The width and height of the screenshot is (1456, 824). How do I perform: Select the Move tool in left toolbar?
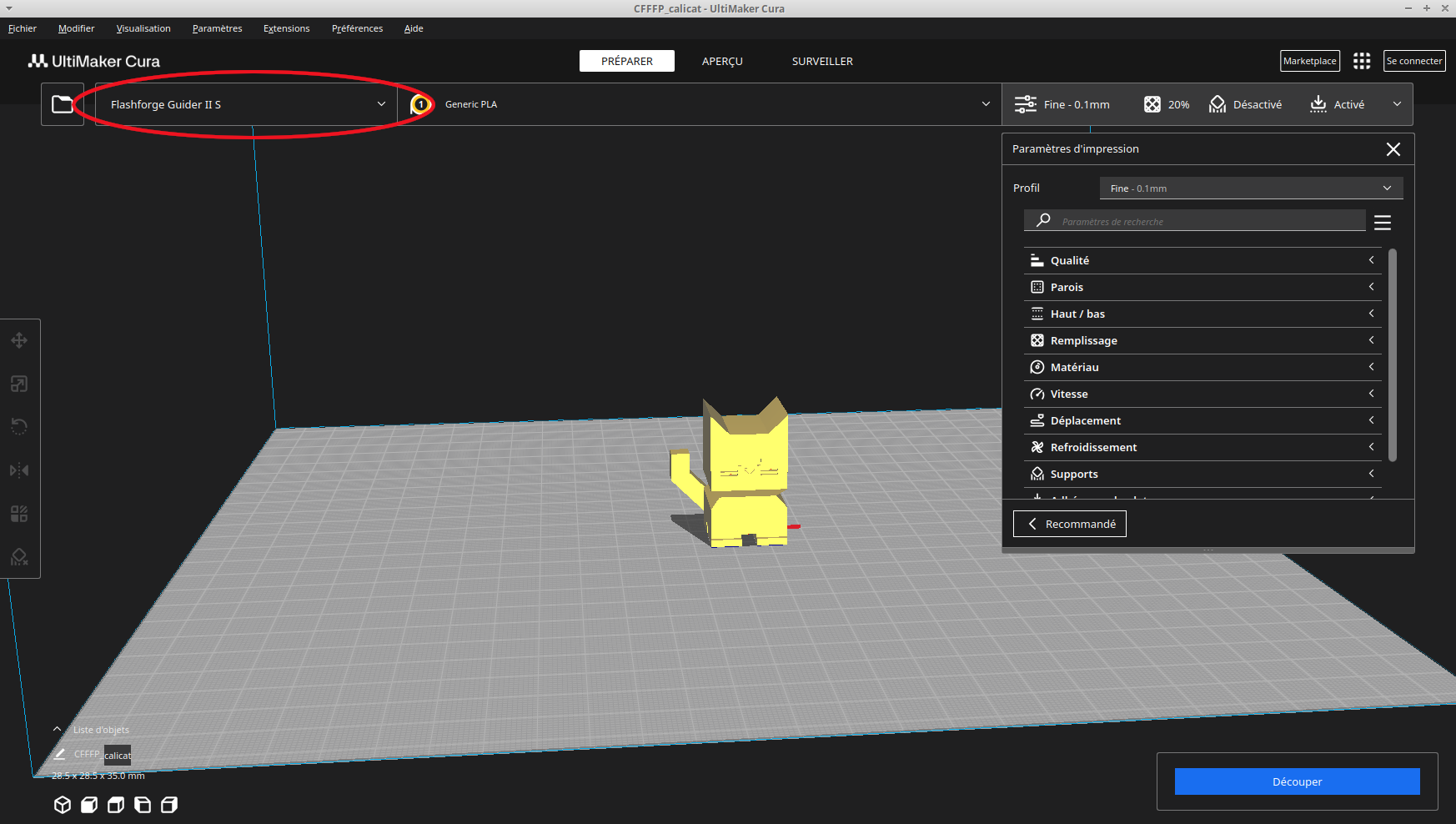pos(19,340)
